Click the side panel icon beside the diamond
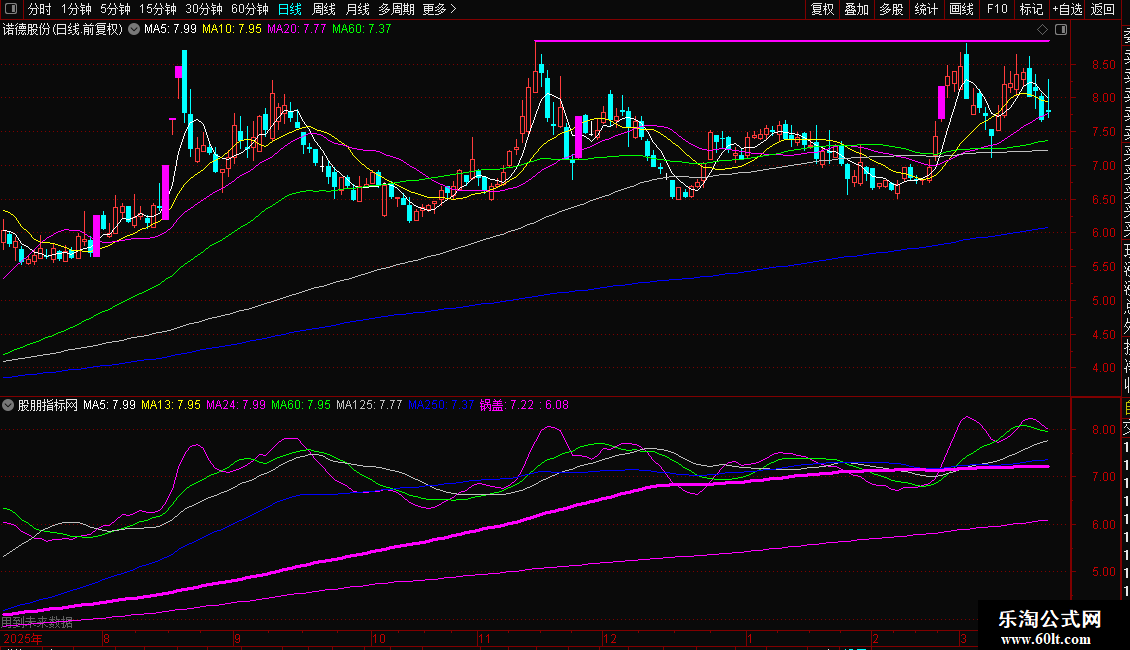 [1060, 30]
